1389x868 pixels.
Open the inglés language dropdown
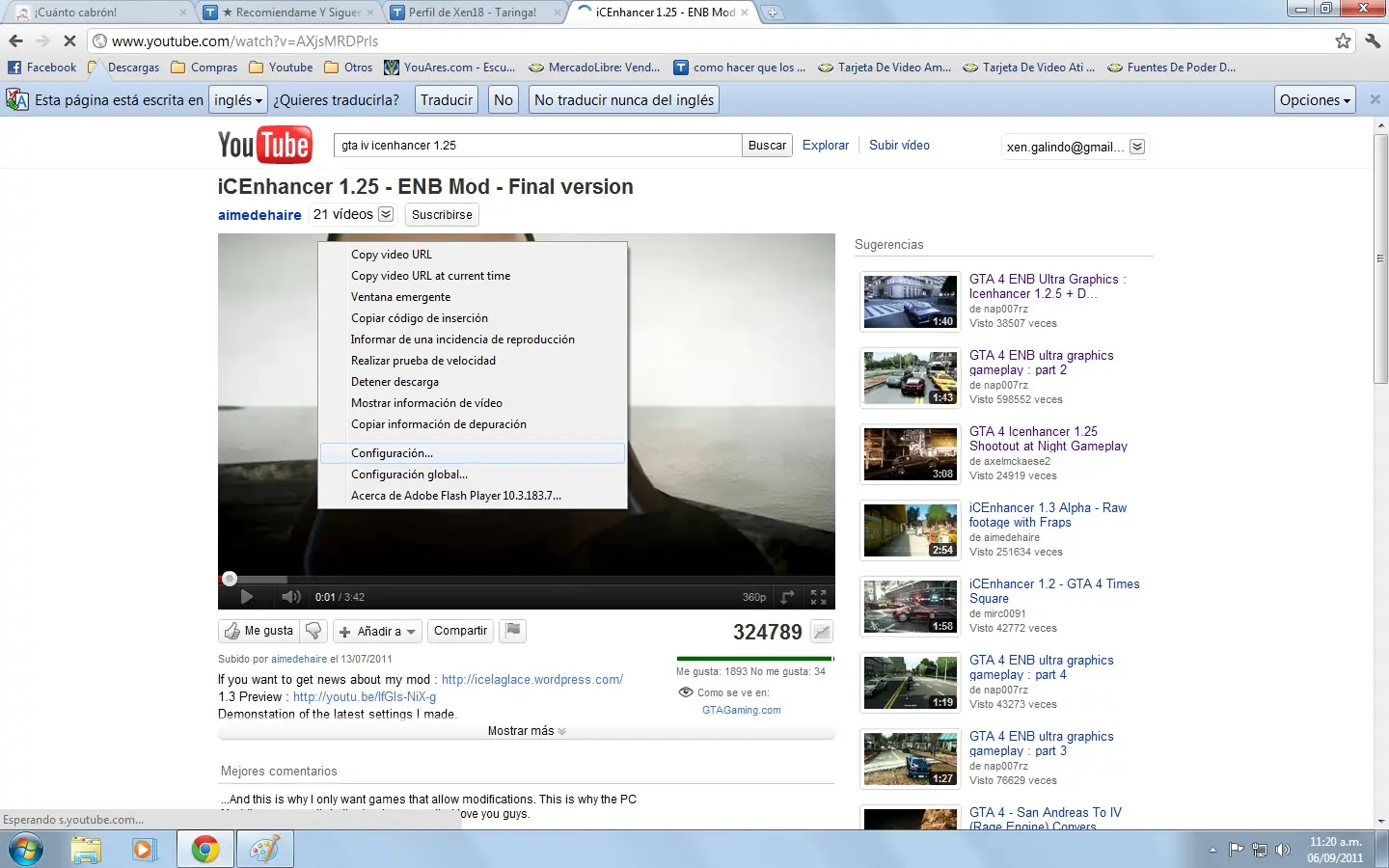click(x=238, y=99)
